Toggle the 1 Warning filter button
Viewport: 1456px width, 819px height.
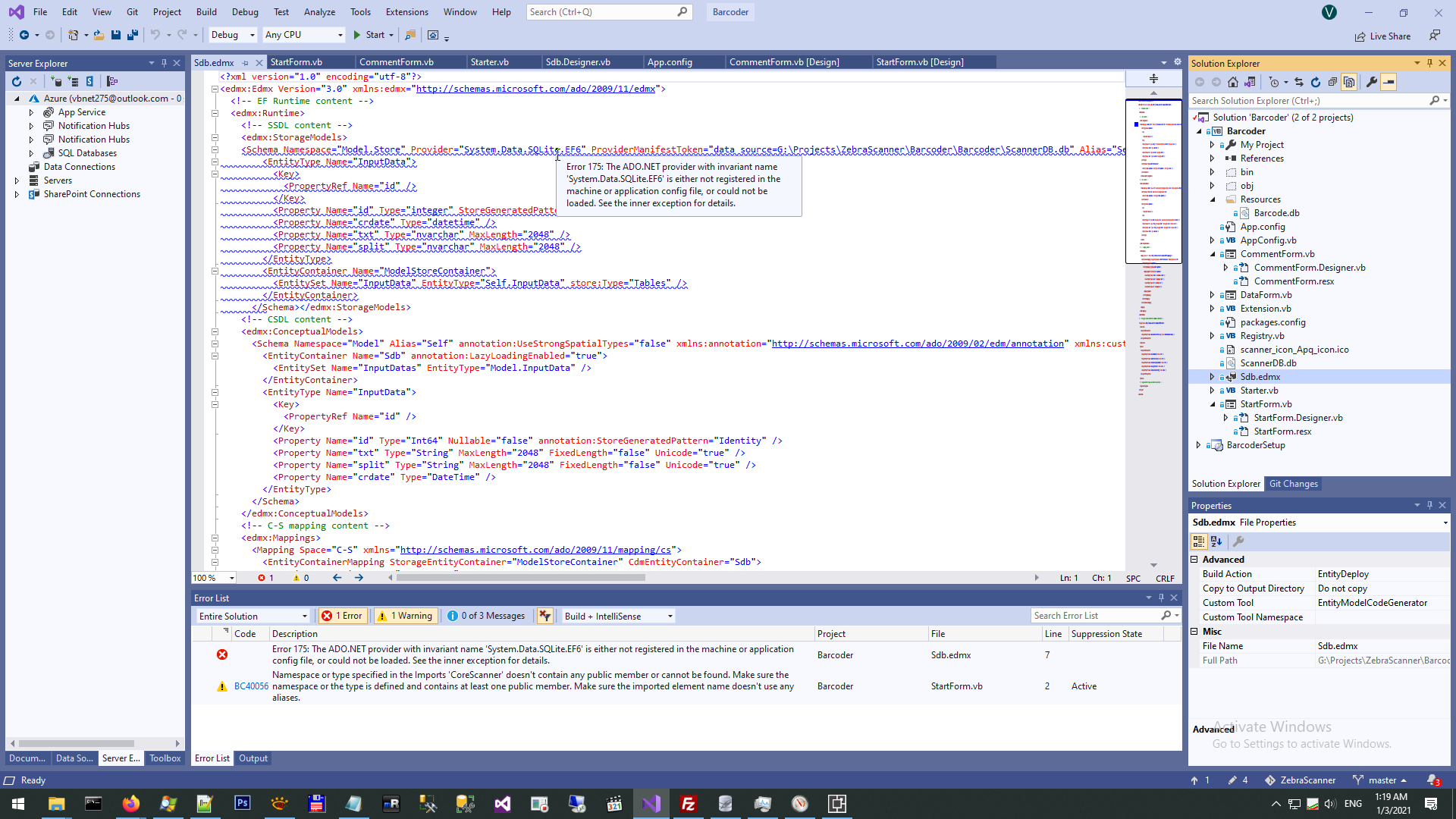pyautogui.click(x=405, y=616)
